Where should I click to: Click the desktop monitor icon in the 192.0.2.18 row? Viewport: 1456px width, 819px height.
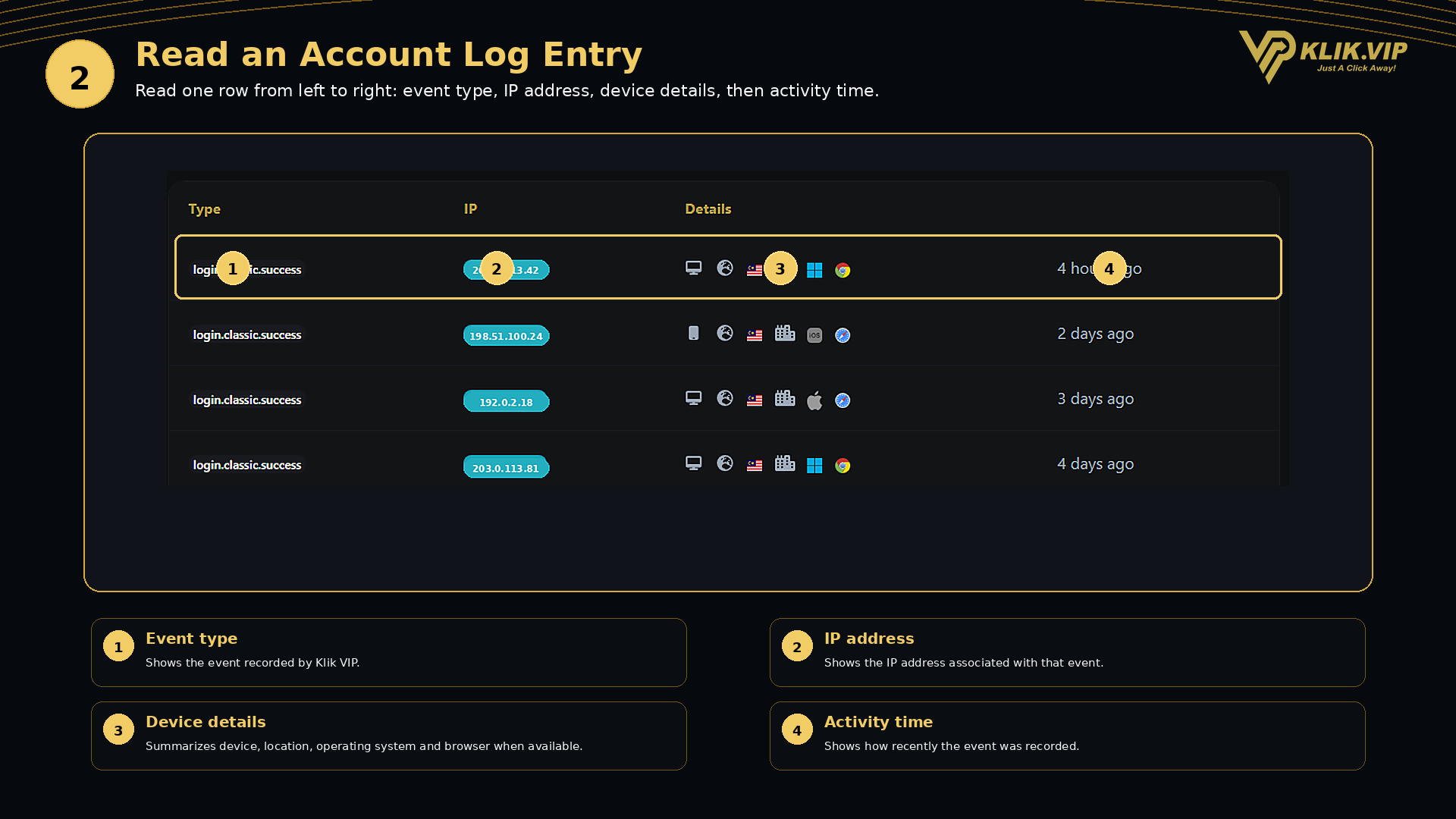(x=693, y=398)
